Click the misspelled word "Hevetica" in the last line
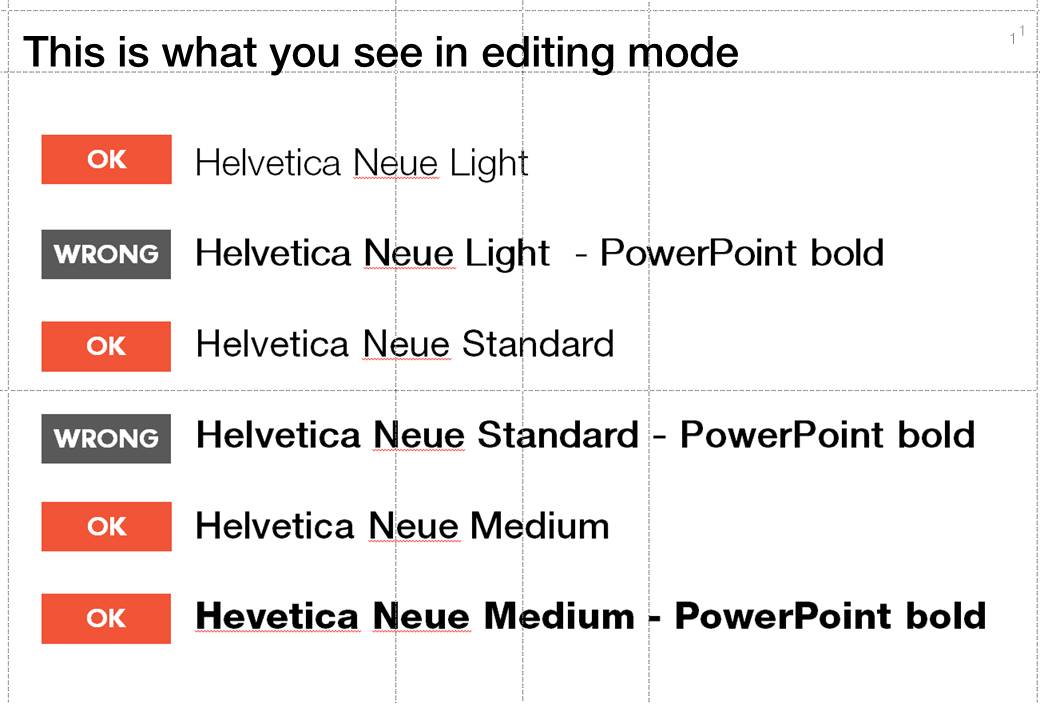1040x720 pixels. click(x=277, y=616)
